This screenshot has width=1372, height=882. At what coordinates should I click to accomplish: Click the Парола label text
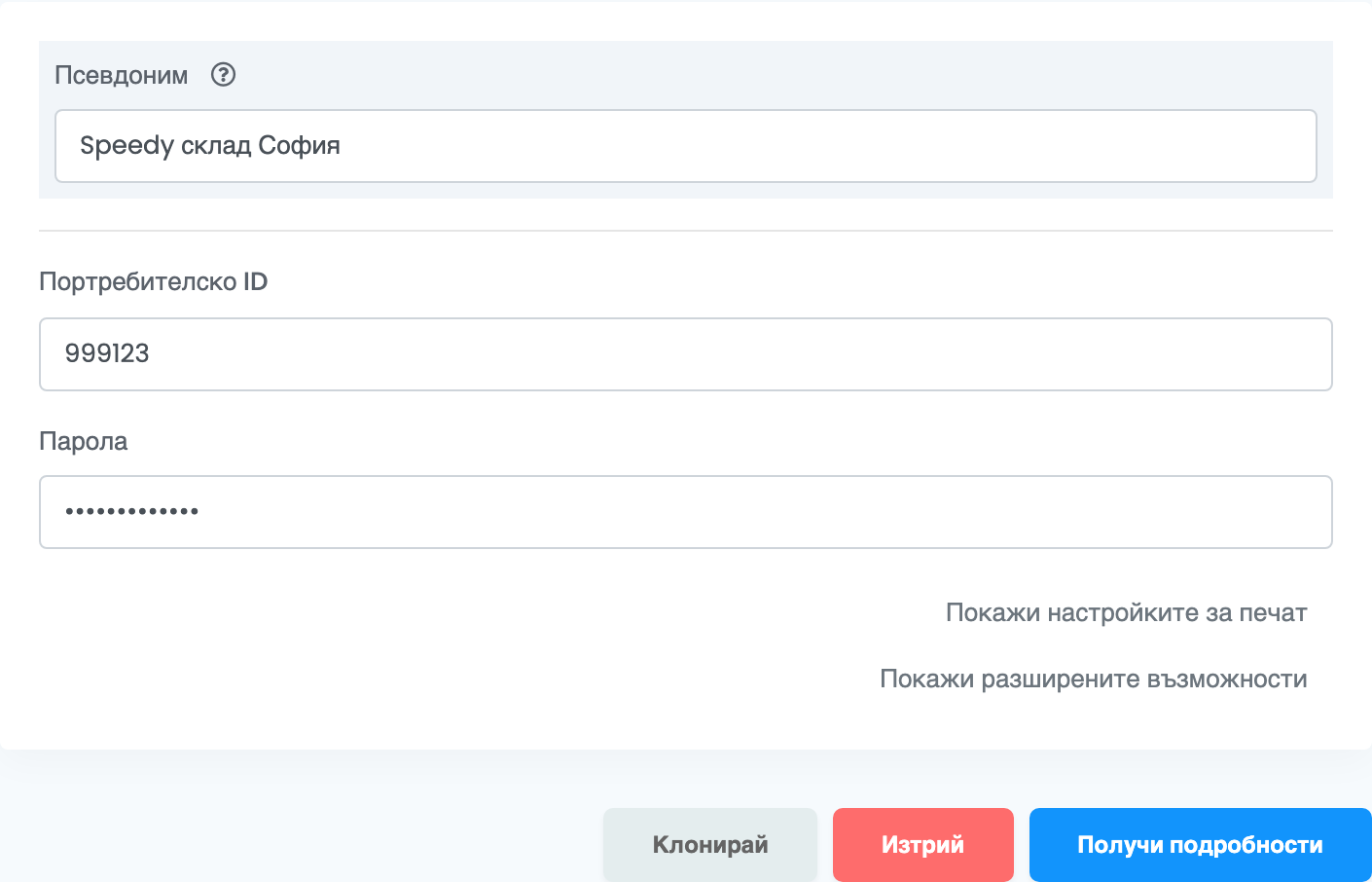tap(84, 442)
